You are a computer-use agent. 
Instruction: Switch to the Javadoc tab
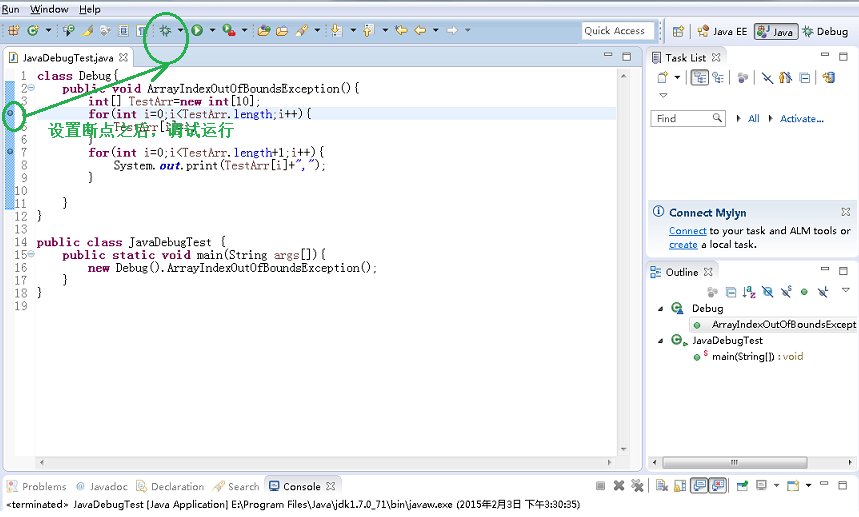[102, 486]
